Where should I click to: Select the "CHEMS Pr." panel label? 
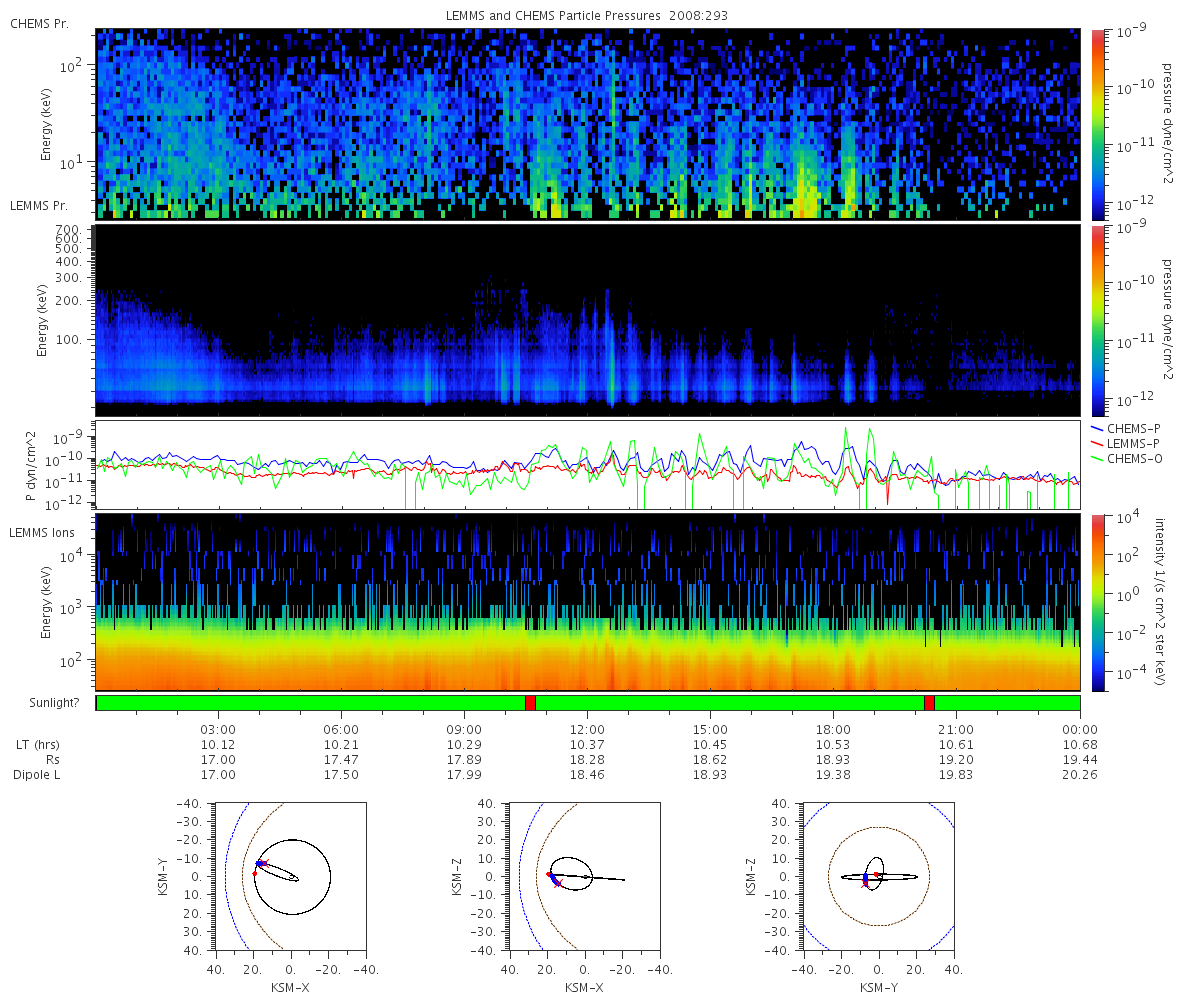[39, 24]
